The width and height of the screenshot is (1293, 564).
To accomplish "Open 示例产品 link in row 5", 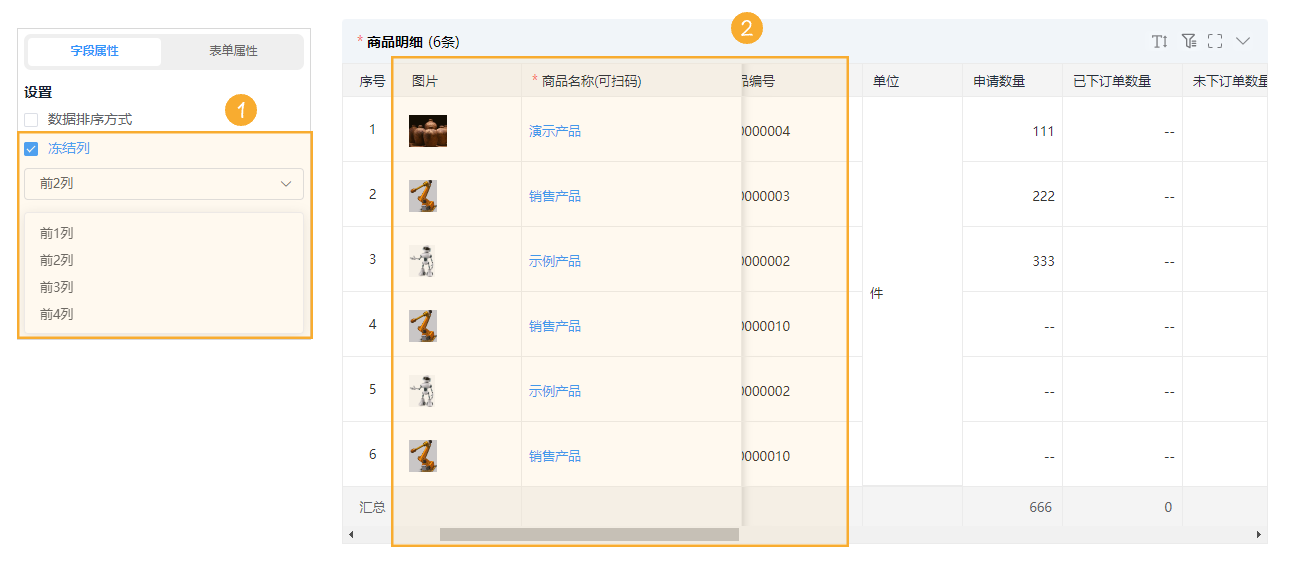I will pos(555,391).
